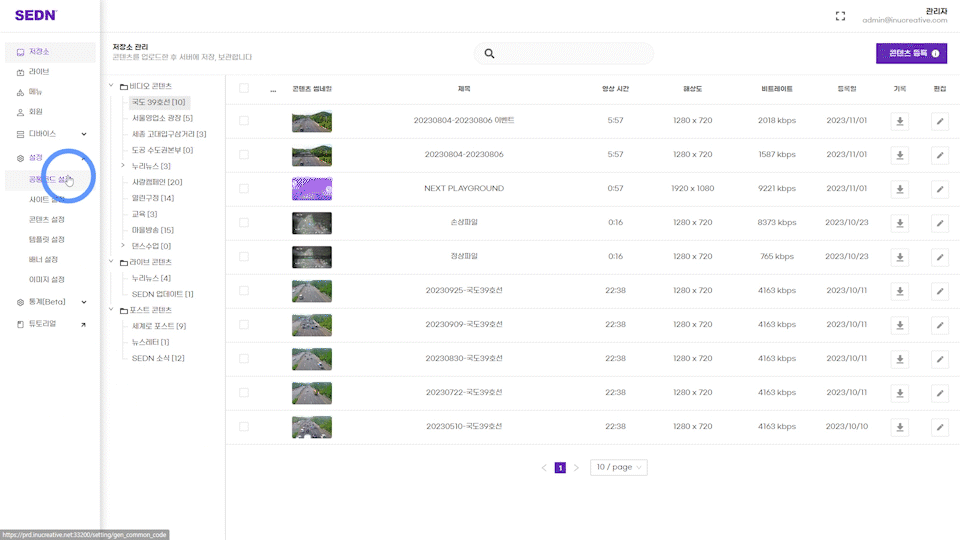The image size is (960, 540).
Task: Collapse the 포스트 콘텐츠 folder tree
Action: 111,309
